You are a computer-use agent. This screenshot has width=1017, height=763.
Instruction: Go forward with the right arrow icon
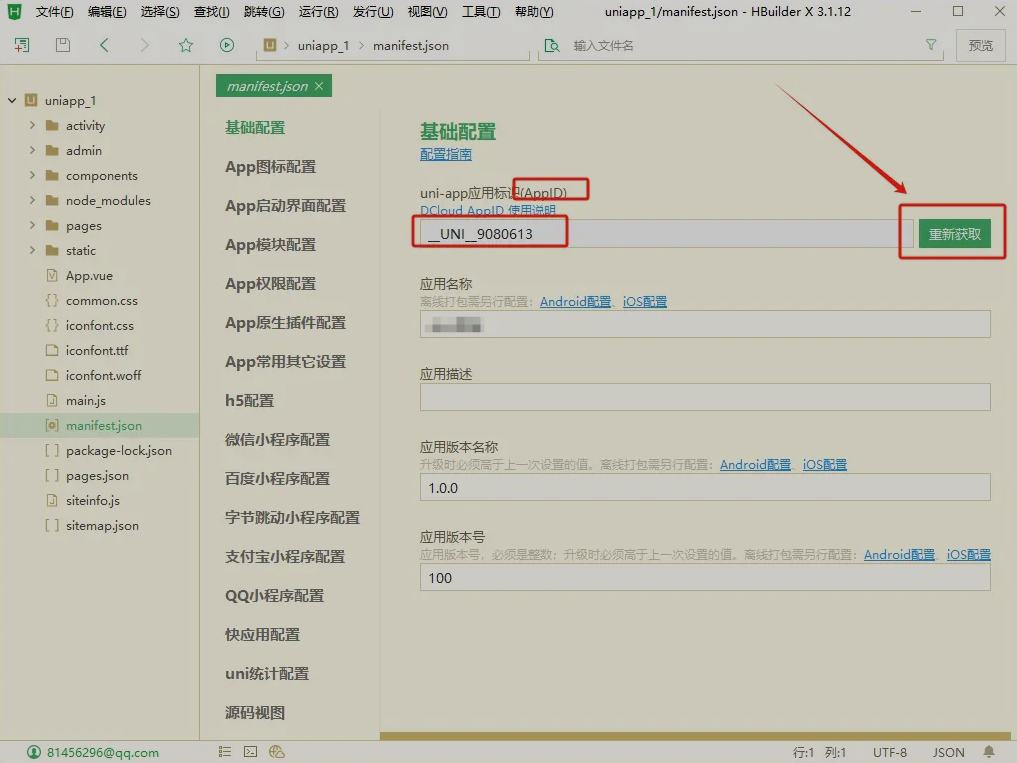click(x=144, y=45)
